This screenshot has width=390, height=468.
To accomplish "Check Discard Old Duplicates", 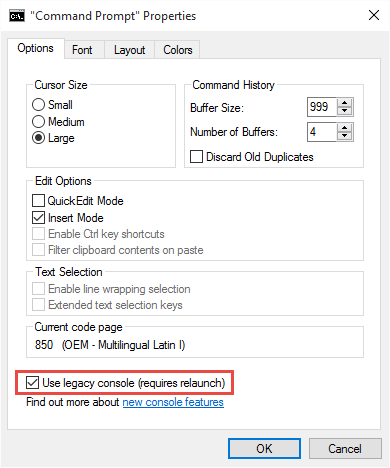I will point(196,157).
